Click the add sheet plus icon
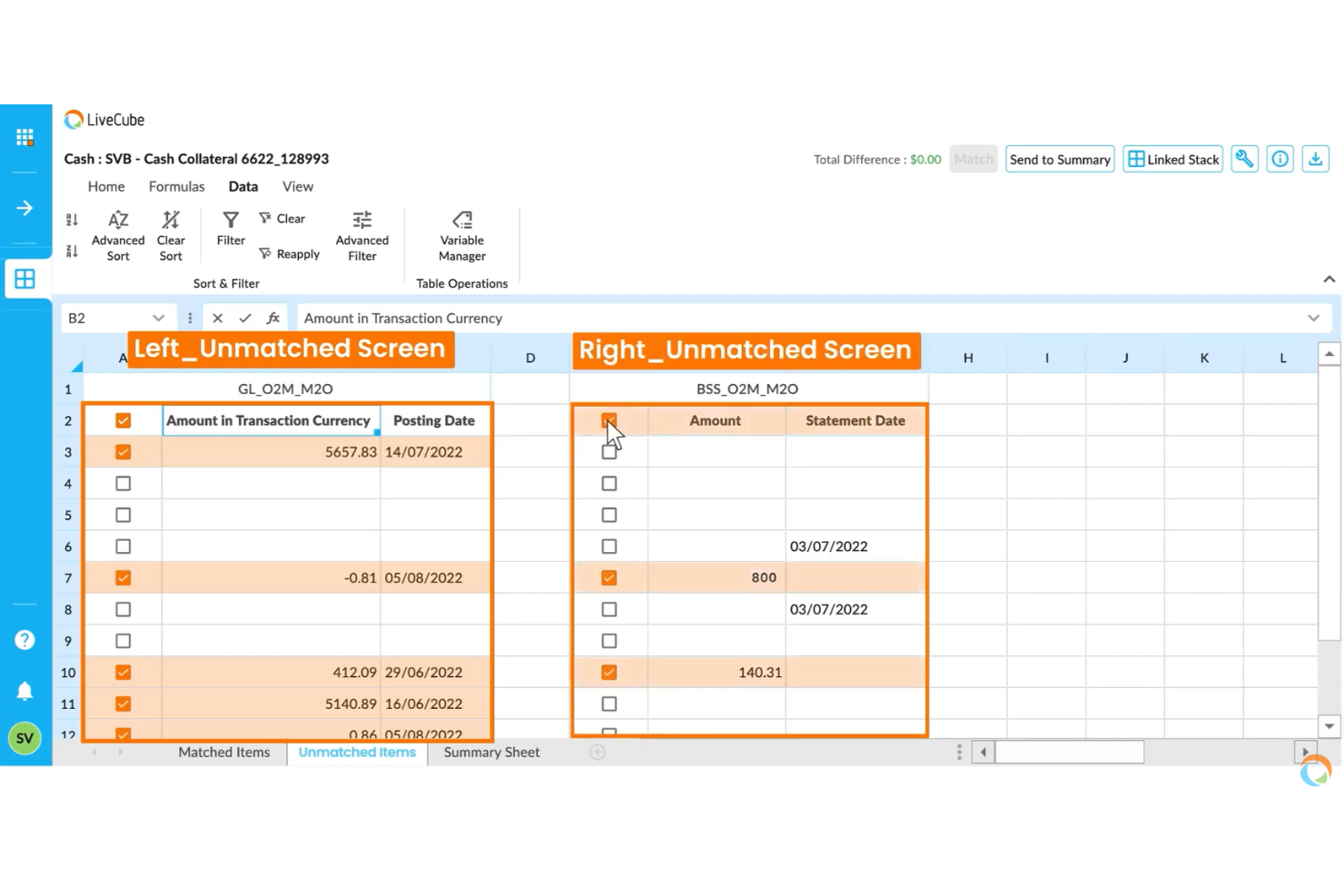1344x896 pixels. click(x=598, y=752)
